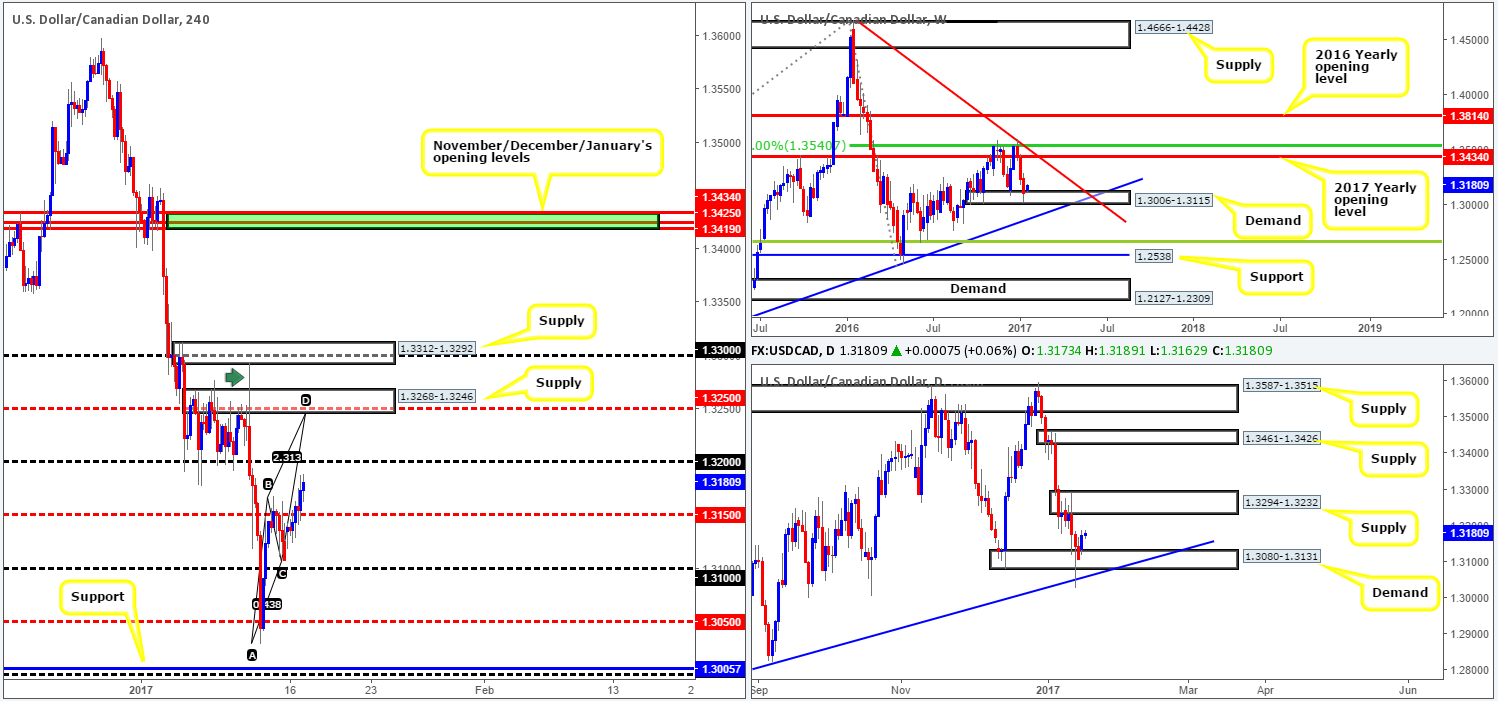Click the point A label of the pattern
This screenshot has width=1498, height=701.
click(252, 654)
